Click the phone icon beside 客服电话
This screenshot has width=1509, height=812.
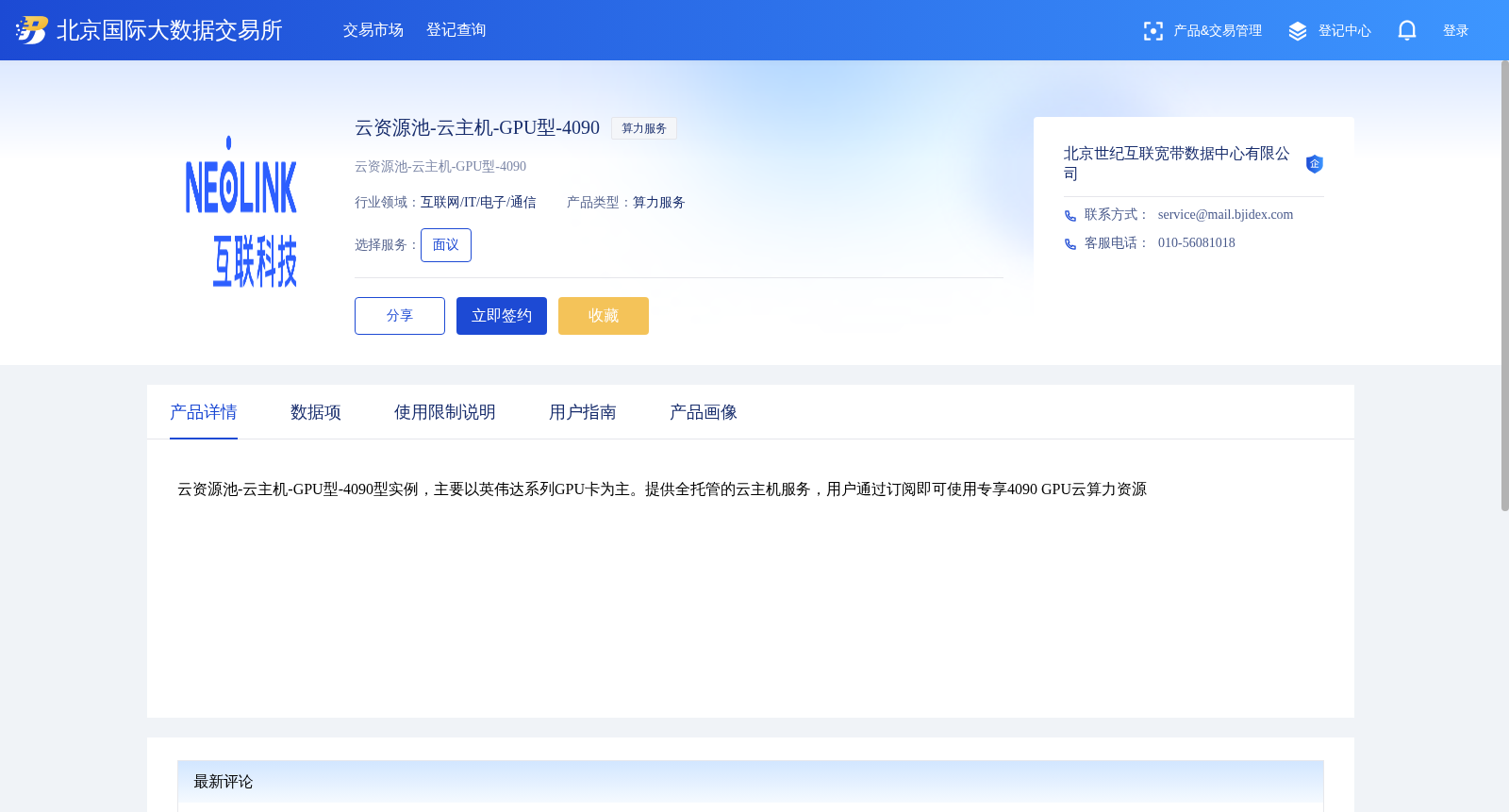[1070, 244]
